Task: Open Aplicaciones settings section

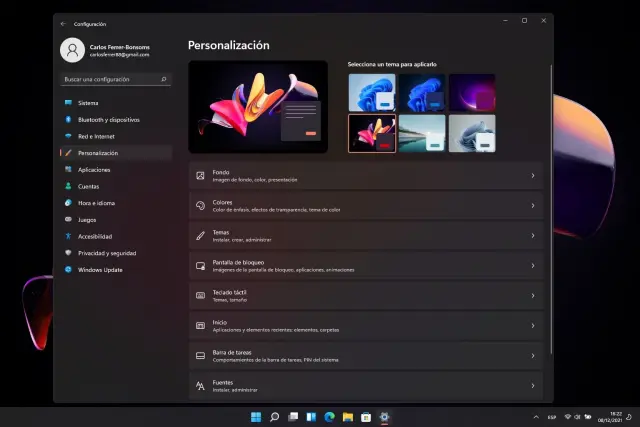Action: pyautogui.click(x=94, y=170)
